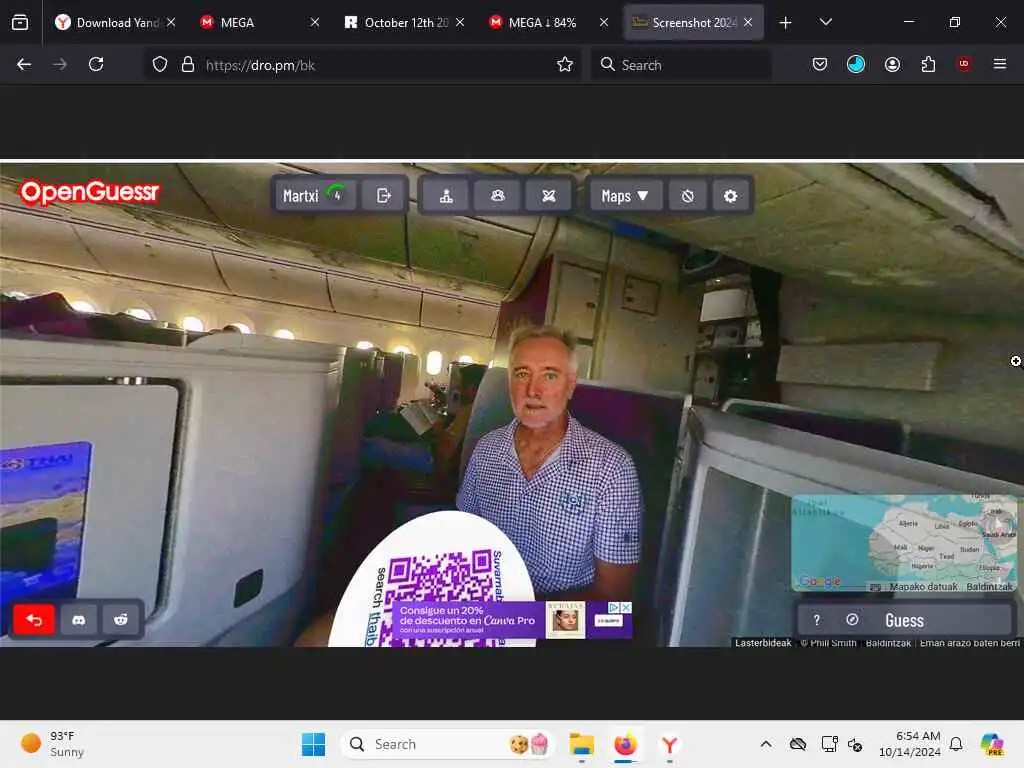Image resolution: width=1024 pixels, height=768 pixels.
Task: Open the question mark help button
Action: pyautogui.click(x=816, y=620)
